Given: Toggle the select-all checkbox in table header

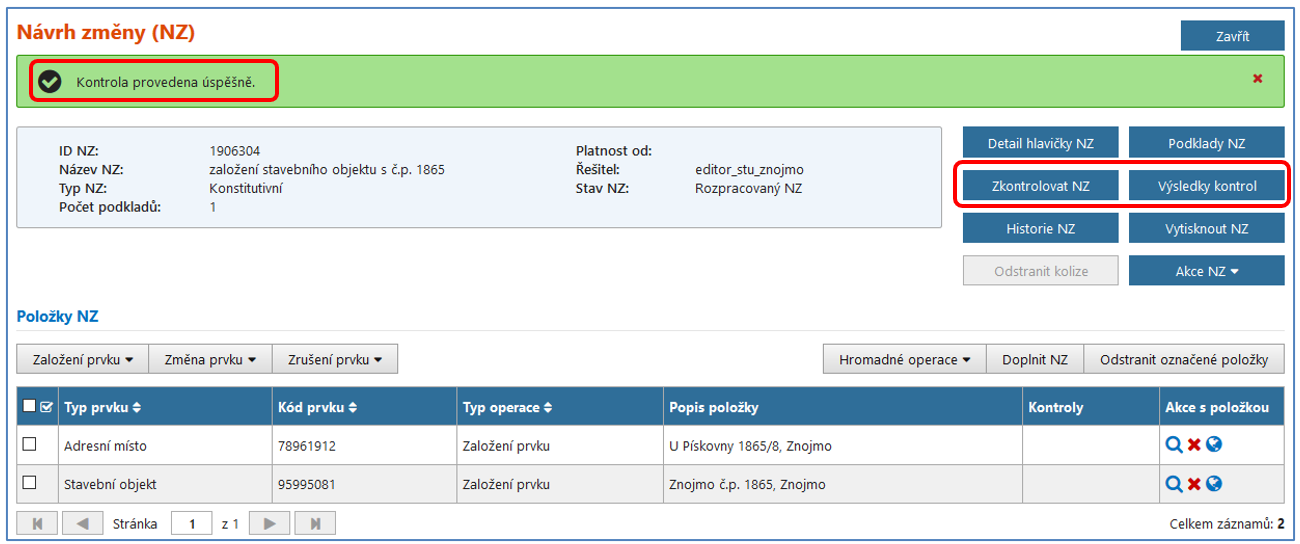Looking at the screenshot, I should (x=29, y=406).
